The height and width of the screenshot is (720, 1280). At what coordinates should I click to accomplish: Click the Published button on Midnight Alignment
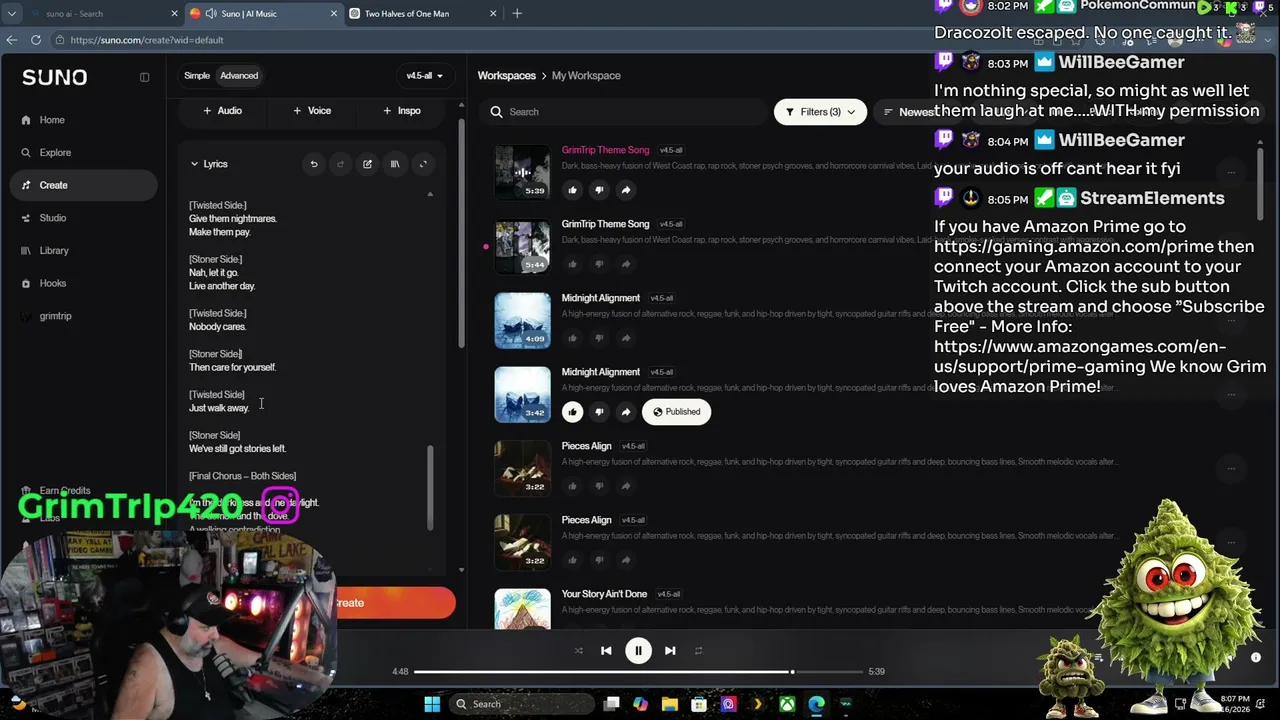tap(677, 412)
